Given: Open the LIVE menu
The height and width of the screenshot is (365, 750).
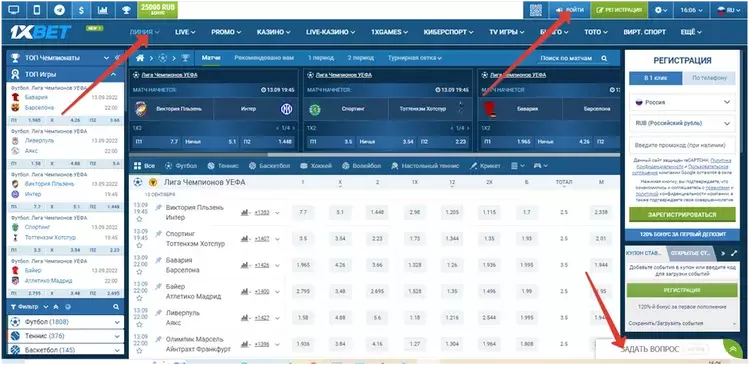Looking at the screenshot, I should click(x=185, y=32).
